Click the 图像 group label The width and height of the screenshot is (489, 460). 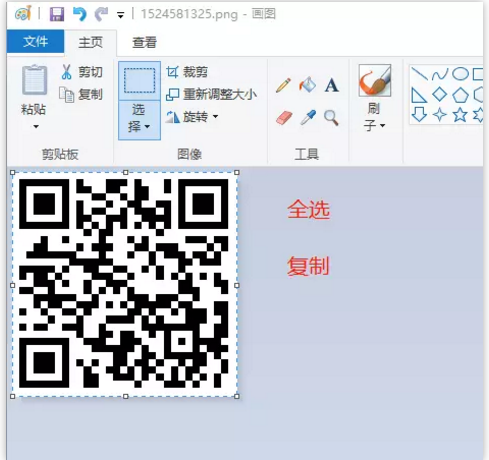coord(189,154)
